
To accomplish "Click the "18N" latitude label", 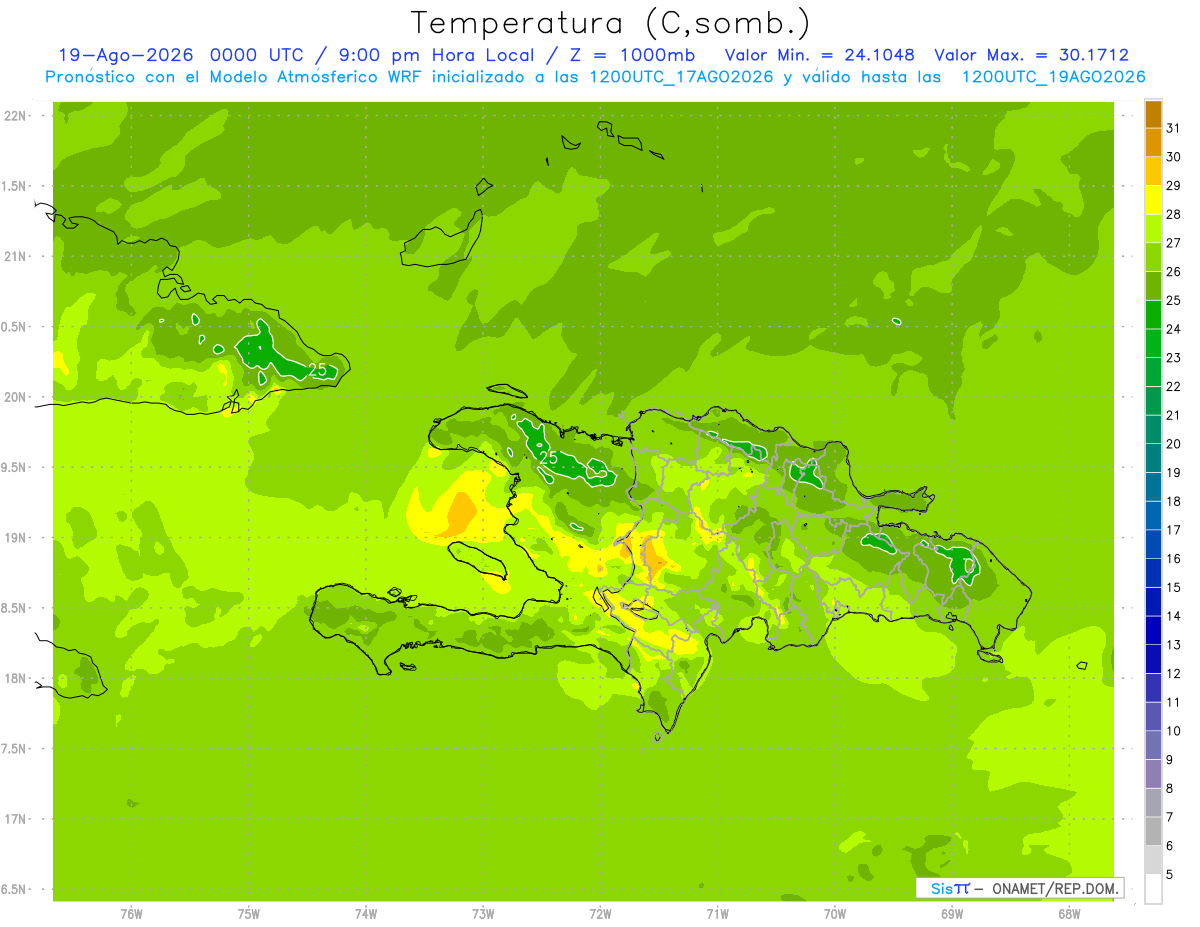I will tap(16, 678).
